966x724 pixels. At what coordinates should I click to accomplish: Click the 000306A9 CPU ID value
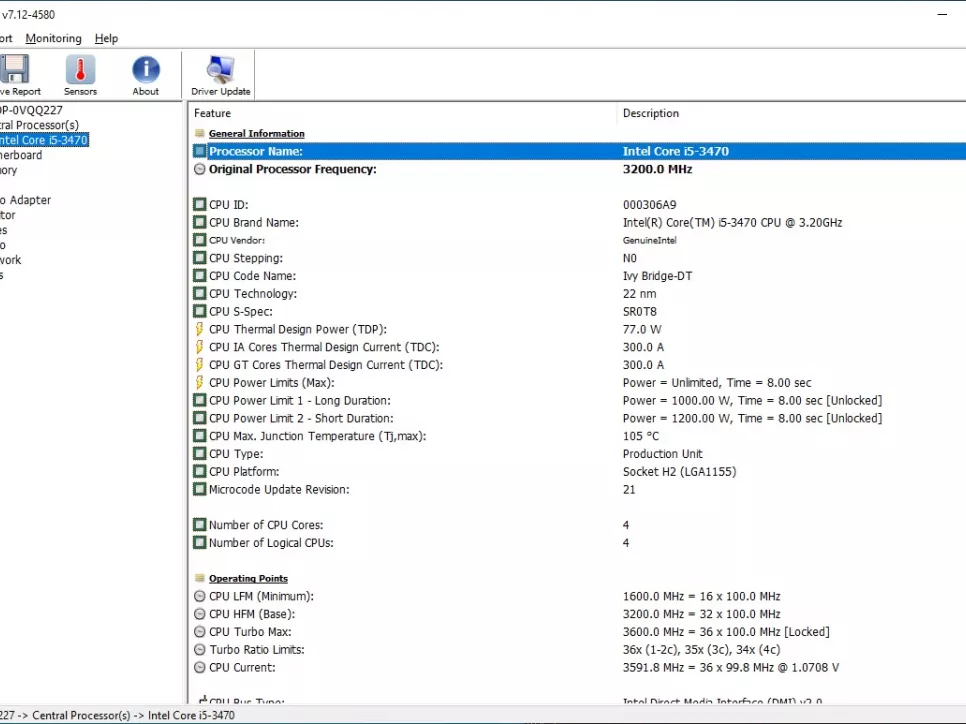(649, 205)
